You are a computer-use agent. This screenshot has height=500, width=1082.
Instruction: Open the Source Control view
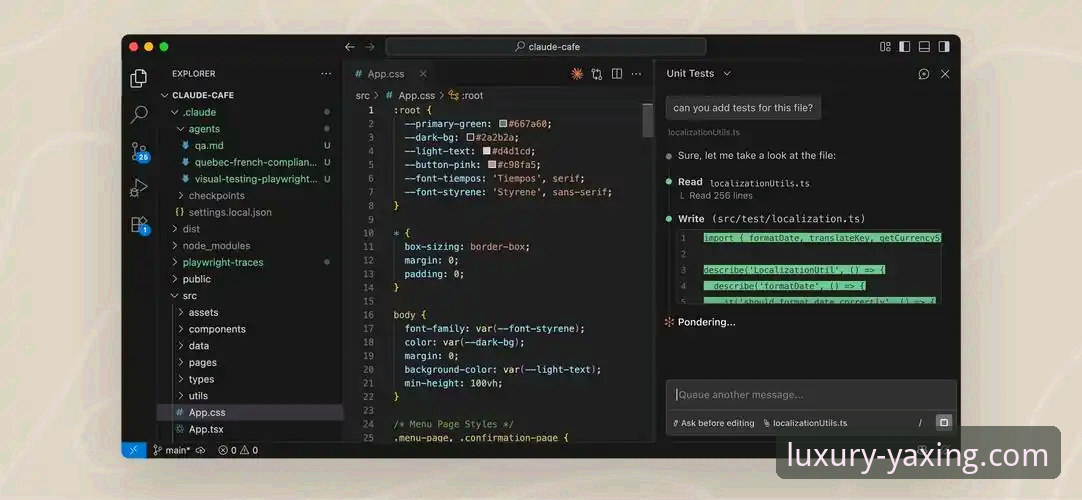139,151
